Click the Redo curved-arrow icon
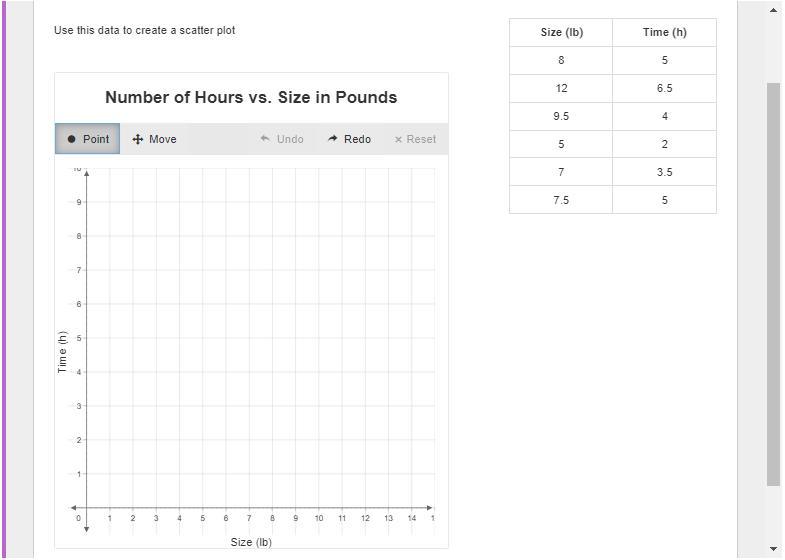The width and height of the screenshot is (785, 560). point(332,139)
